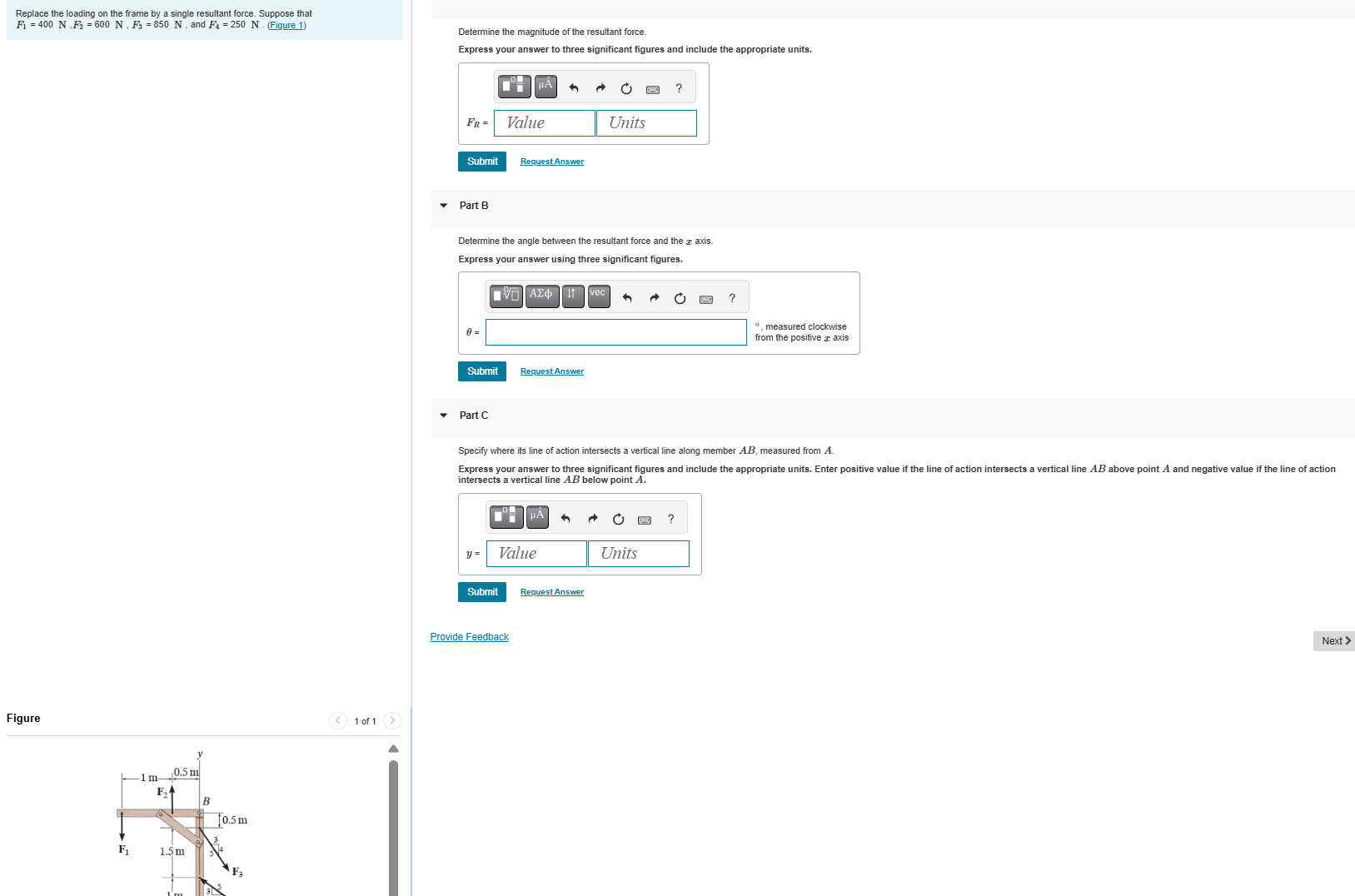Screen dimensions: 1355x896
Task: Undo last edit in FR answer toolbar
Action: click(574, 88)
